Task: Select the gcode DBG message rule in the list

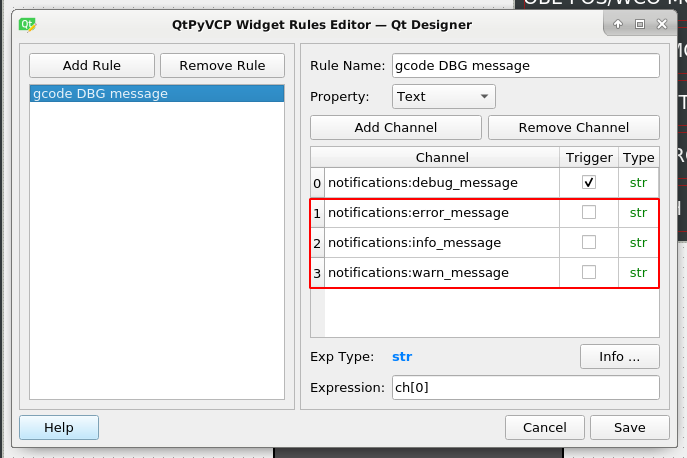Action: point(157,93)
